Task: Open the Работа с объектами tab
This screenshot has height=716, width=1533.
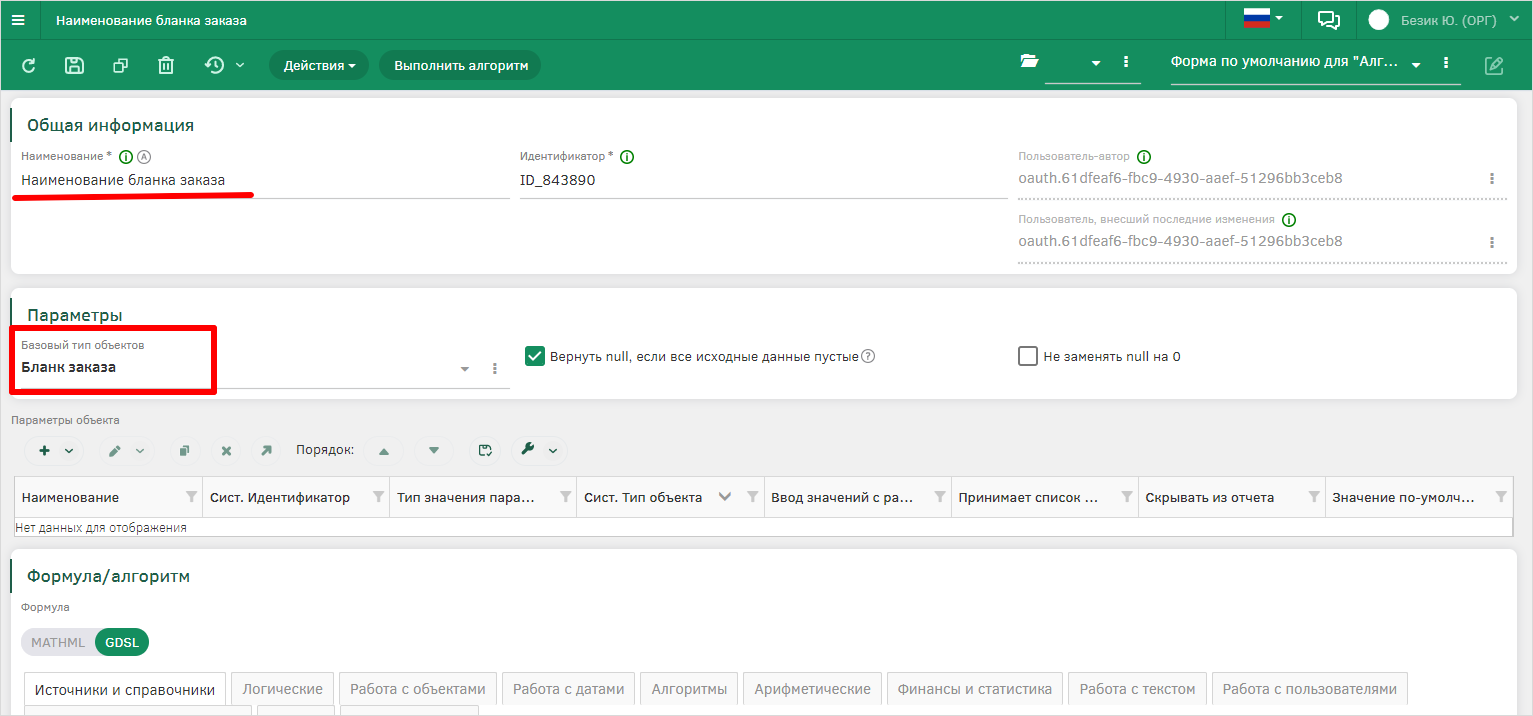Action: pyautogui.click(x=418, y=689)
